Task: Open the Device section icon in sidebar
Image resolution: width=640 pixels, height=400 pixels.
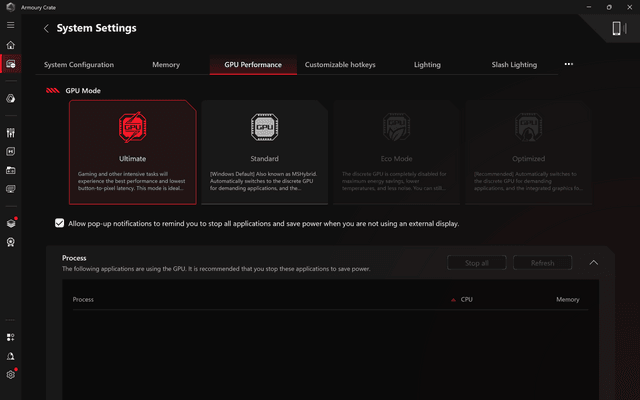Action: tap(11, 64)
